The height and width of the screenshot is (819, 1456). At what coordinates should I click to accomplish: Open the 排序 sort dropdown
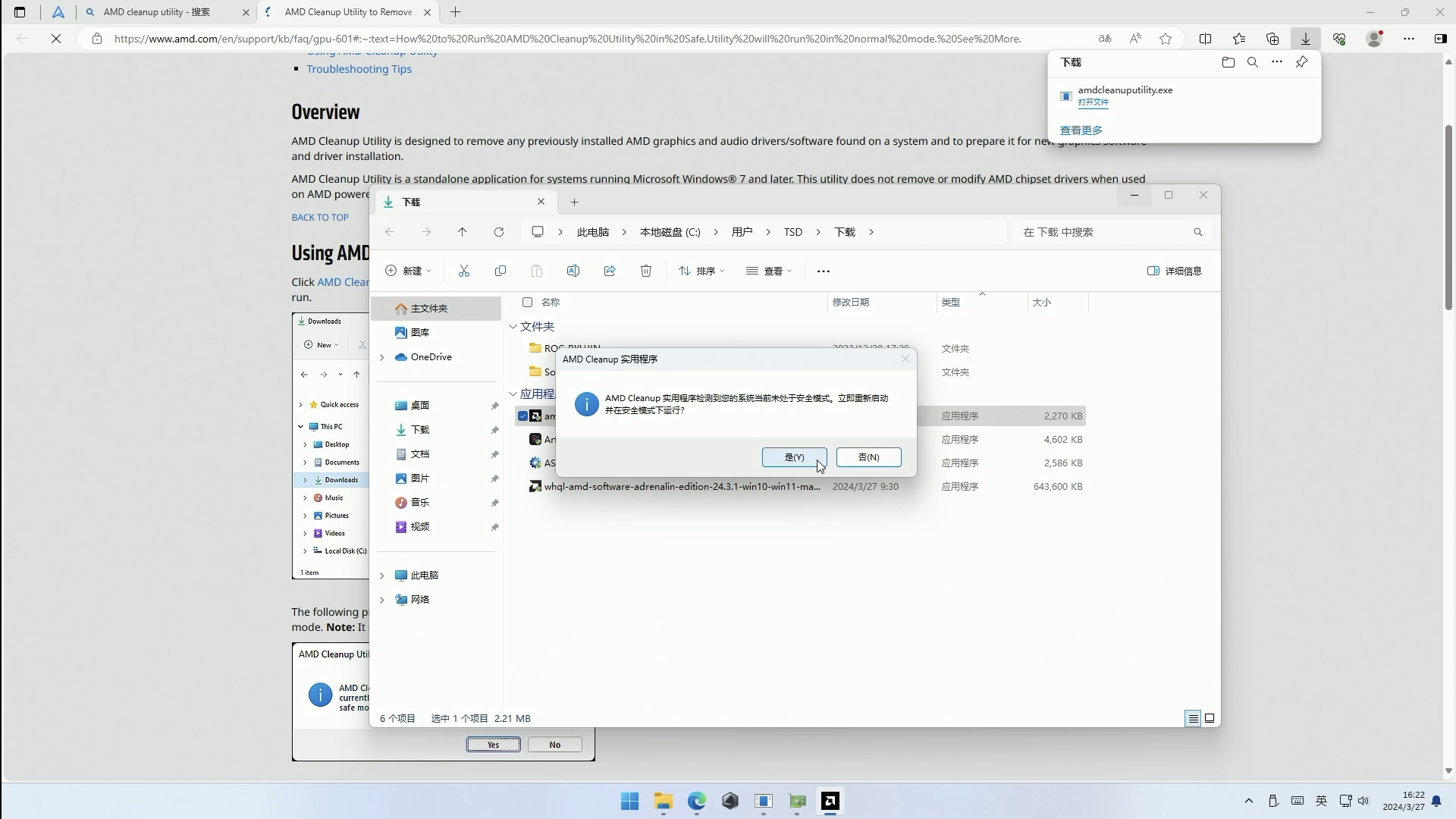click(x=701, y=271)
